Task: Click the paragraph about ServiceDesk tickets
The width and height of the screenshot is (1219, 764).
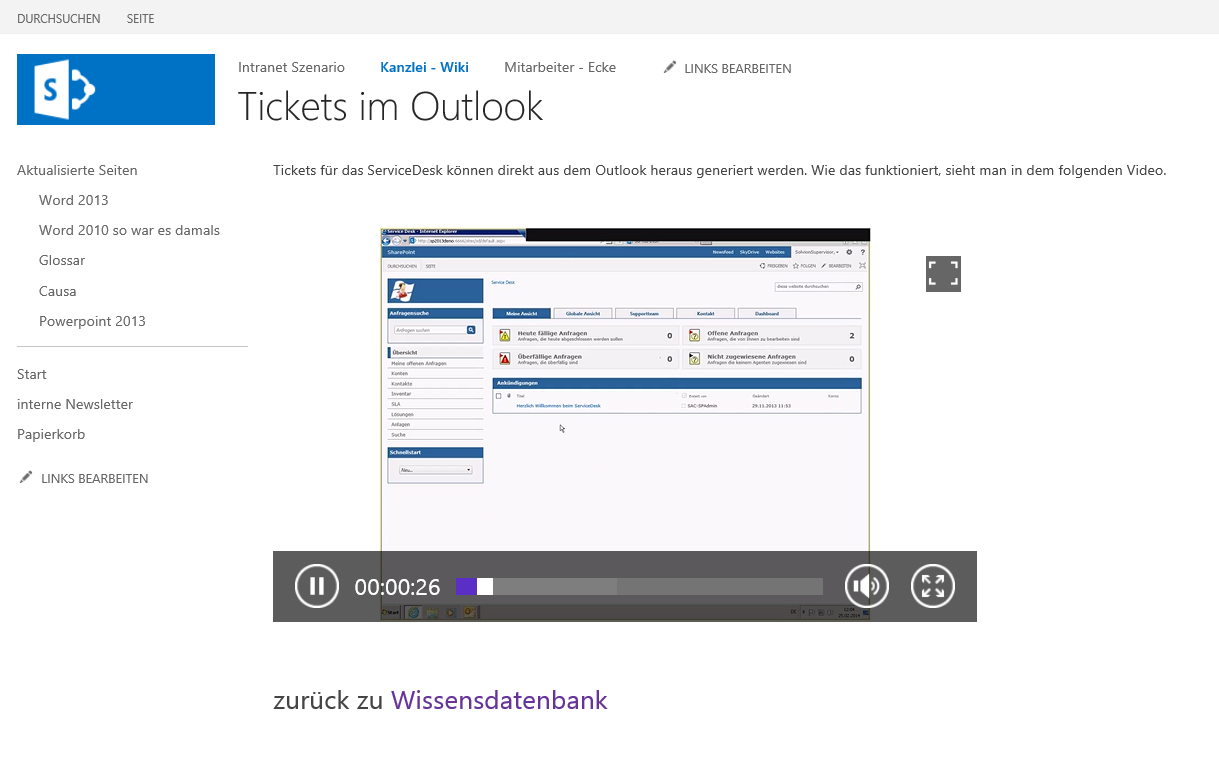Action: pos(720,170)
